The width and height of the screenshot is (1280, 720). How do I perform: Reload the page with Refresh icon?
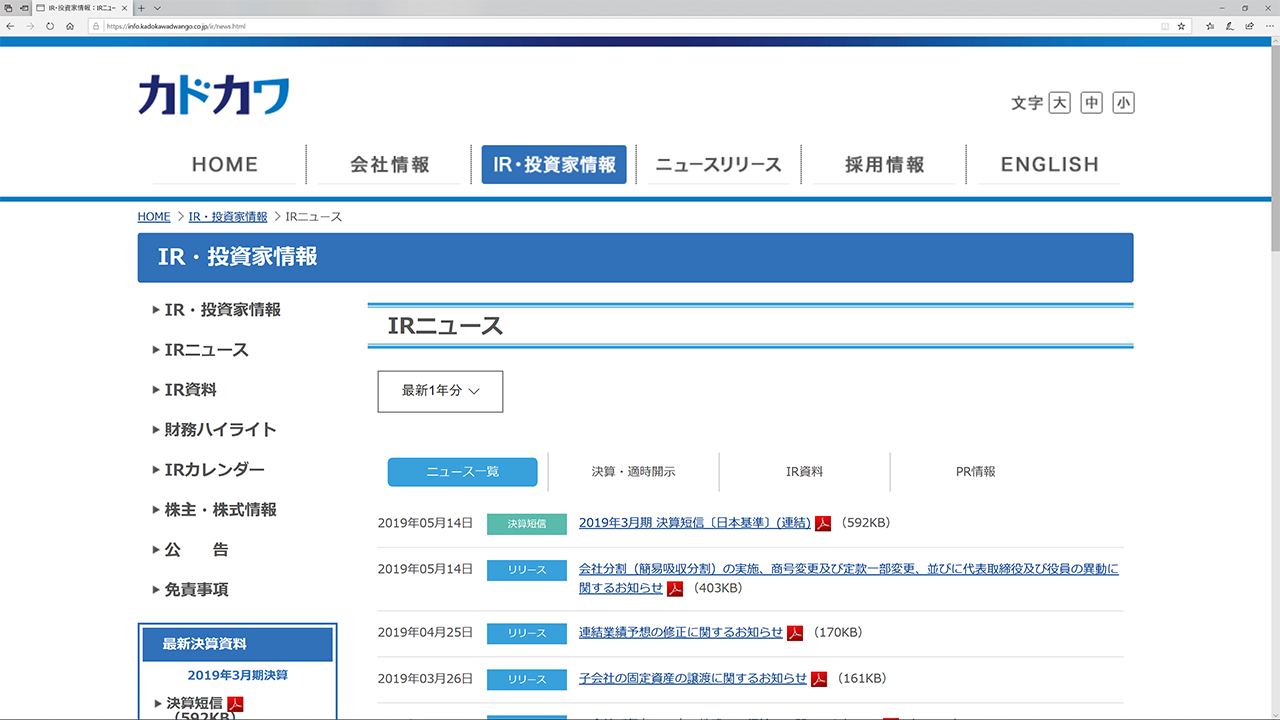coord(50,26)
